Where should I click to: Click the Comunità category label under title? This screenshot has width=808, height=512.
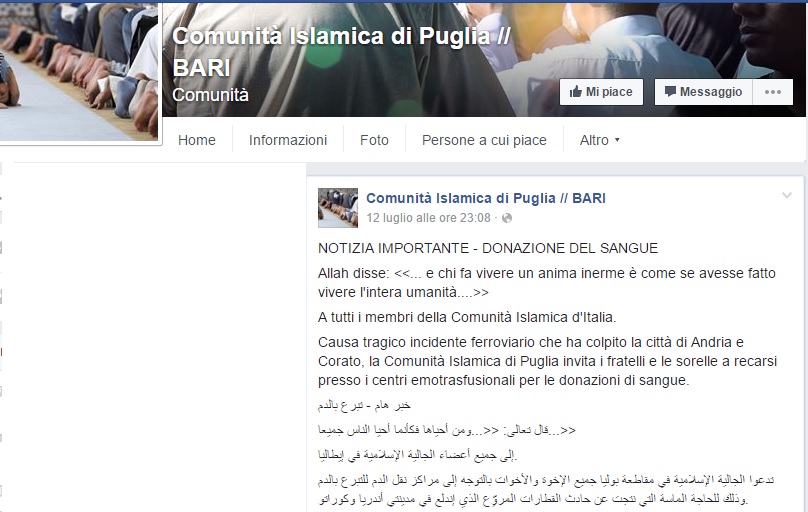[x=210, y=95]
